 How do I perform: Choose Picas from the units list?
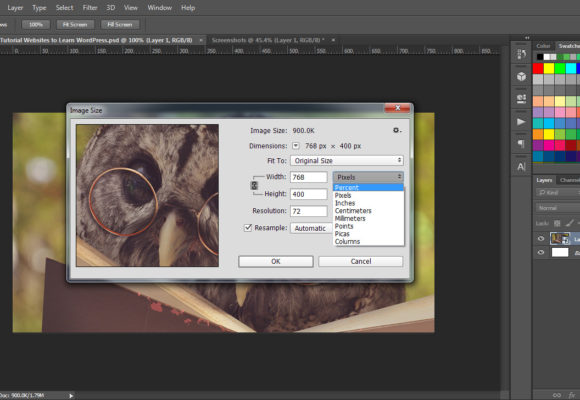click(368, 234)
